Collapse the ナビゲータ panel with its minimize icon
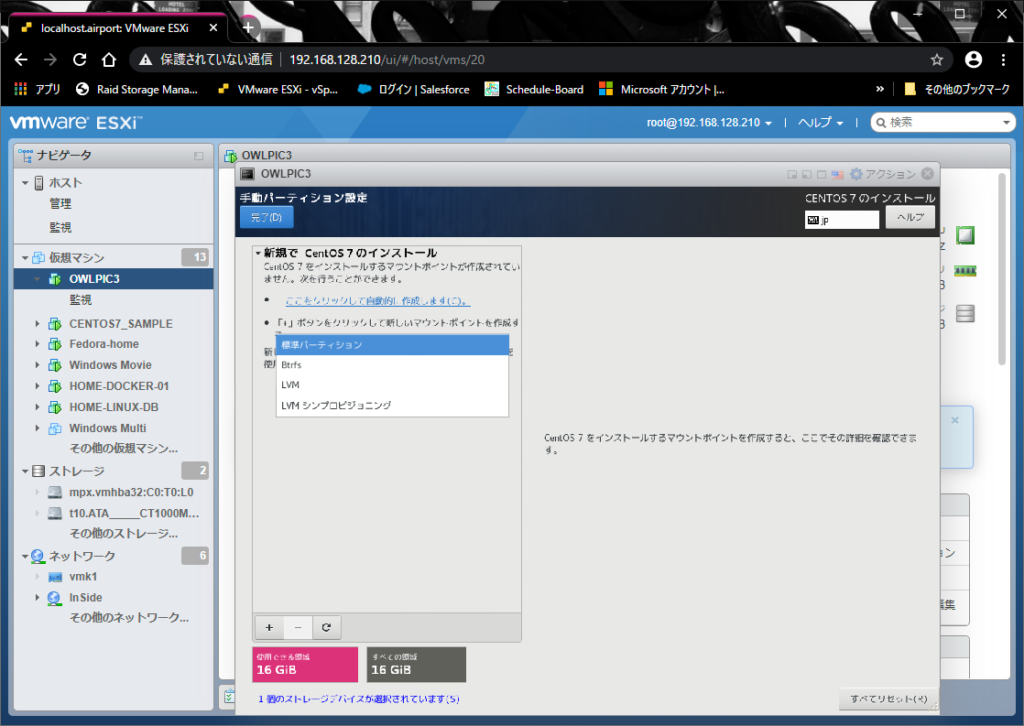Viewport: 1024px width, 726px height. click(x=199, y=156)
